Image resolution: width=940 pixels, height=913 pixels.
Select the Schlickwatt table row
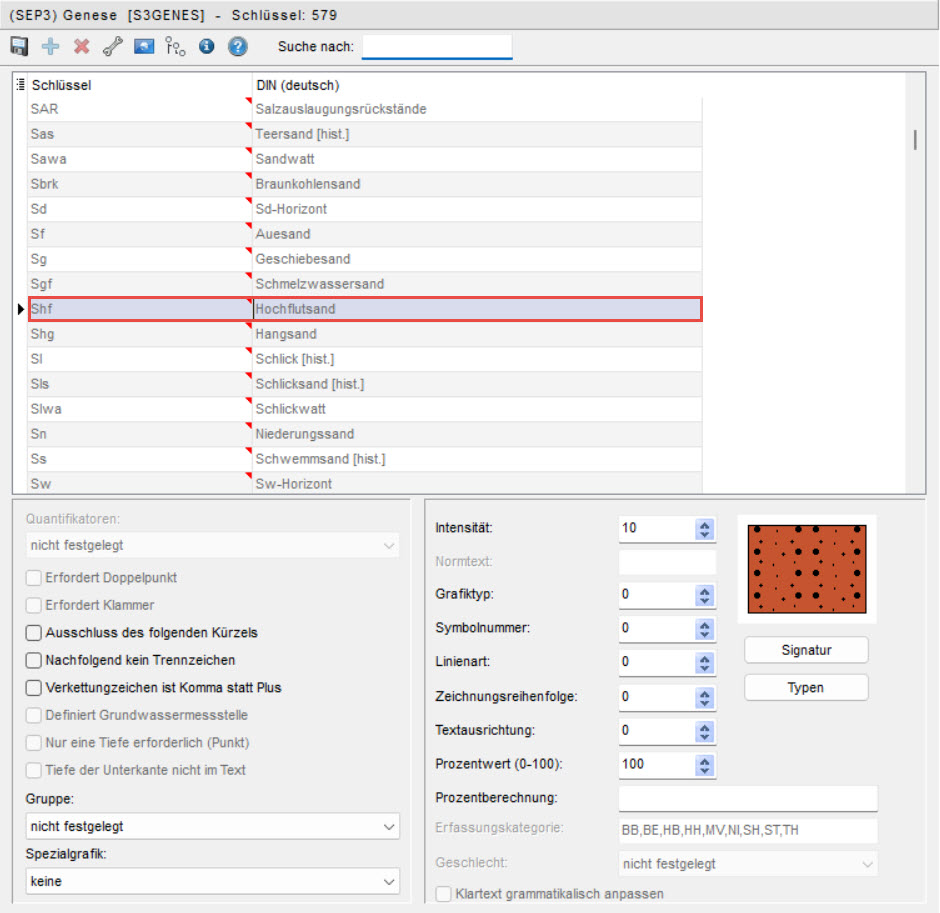[x=365, y=409]
